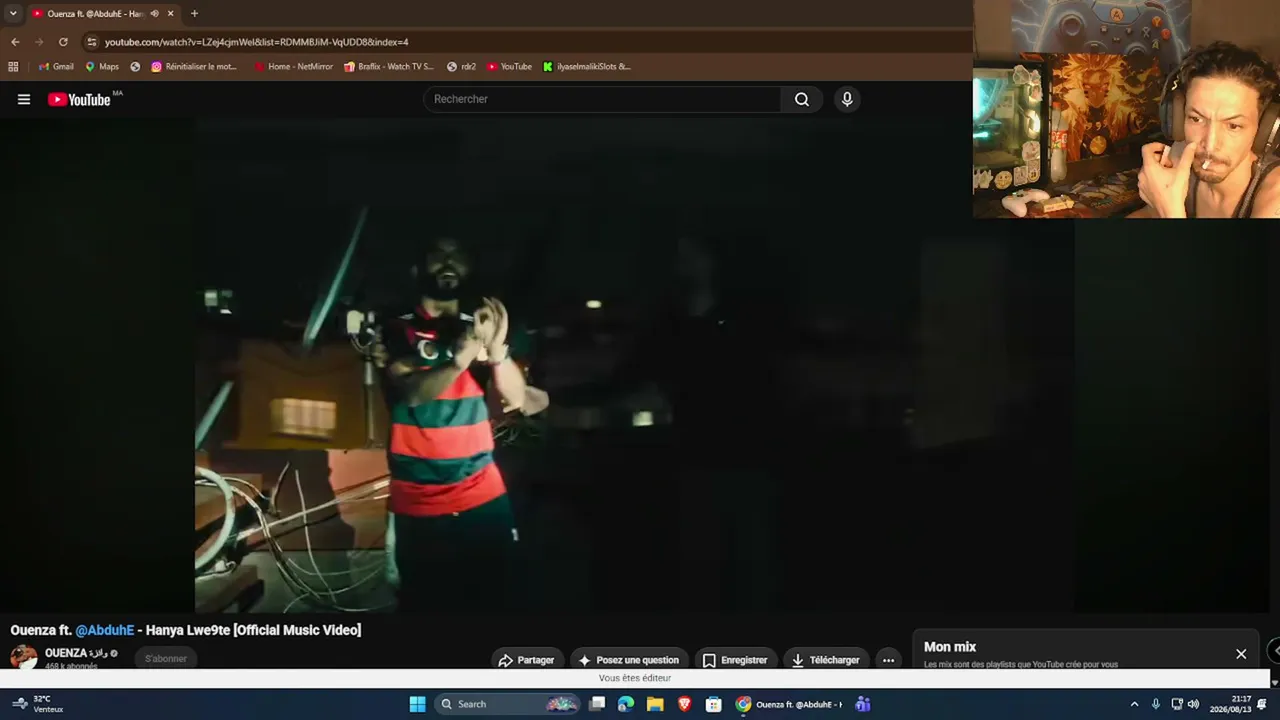Viewport: 1280px width, 720px height.
Task: Switch to the Ouenza ft. @AbduhE tab
Action: click(96, 13)
